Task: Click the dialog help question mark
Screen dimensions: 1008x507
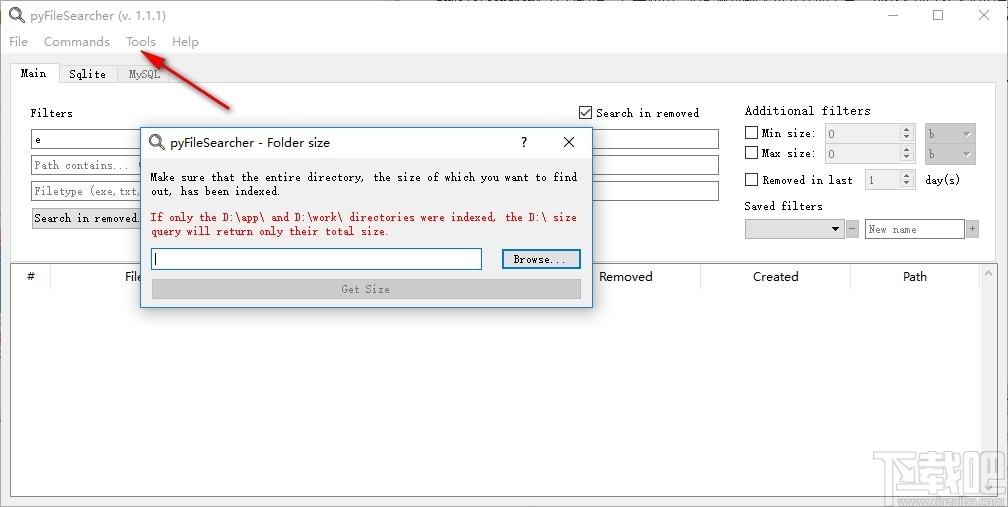Action: pos(524,142)
